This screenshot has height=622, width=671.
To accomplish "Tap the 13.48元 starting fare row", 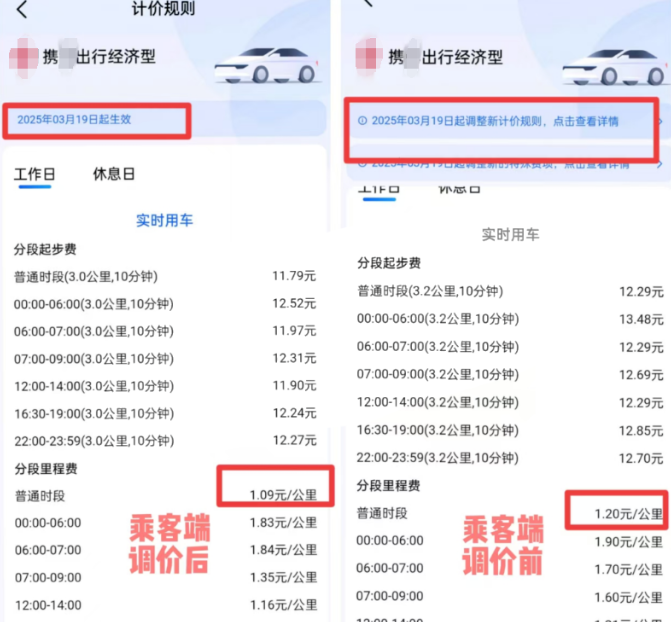I will click(510, 319).
